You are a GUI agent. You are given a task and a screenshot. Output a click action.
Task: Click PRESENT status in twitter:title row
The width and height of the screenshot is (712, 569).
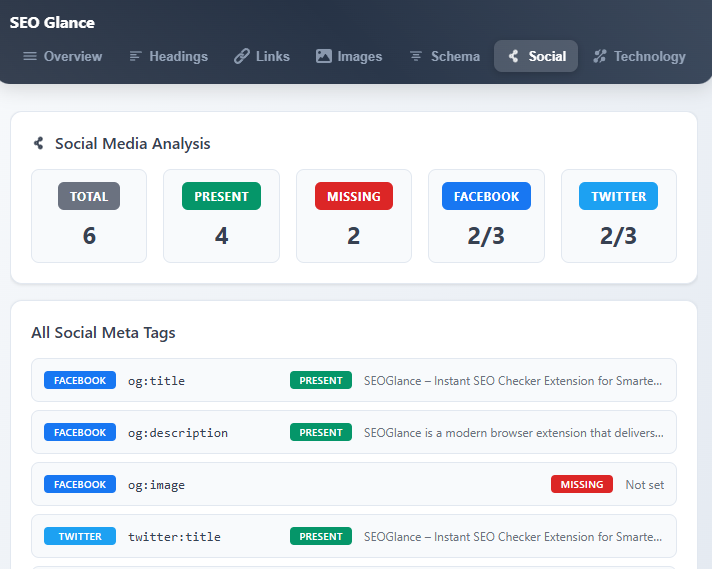point(321,536)
